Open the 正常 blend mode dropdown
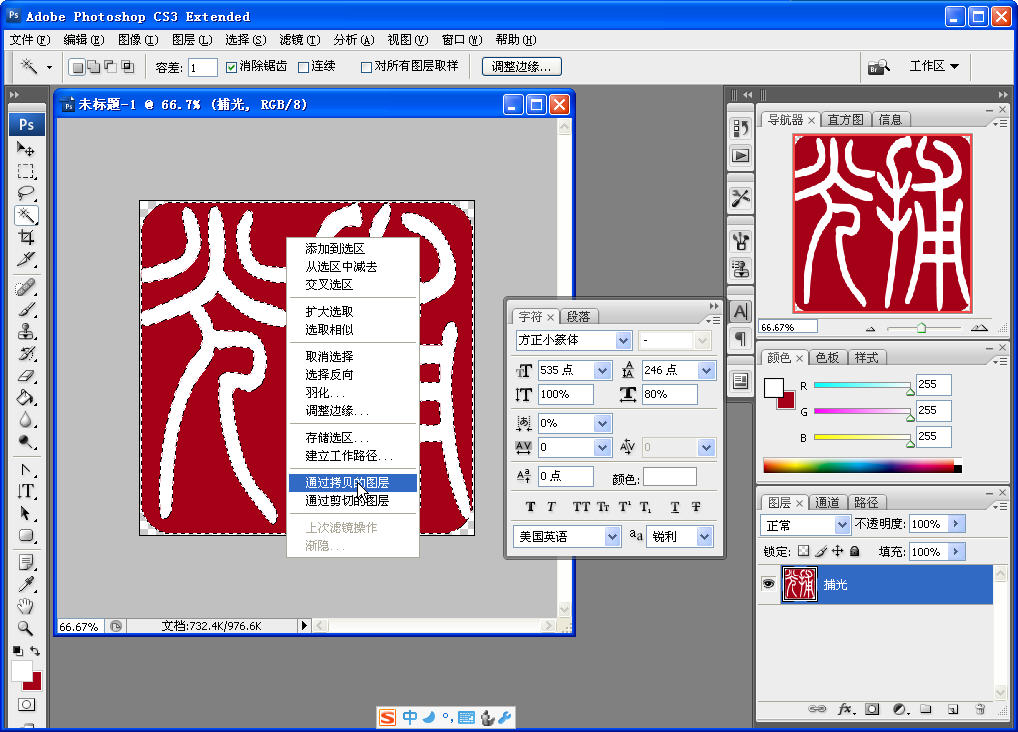The width and height of the screenshot is (1018, 732). tap(805, 523)
